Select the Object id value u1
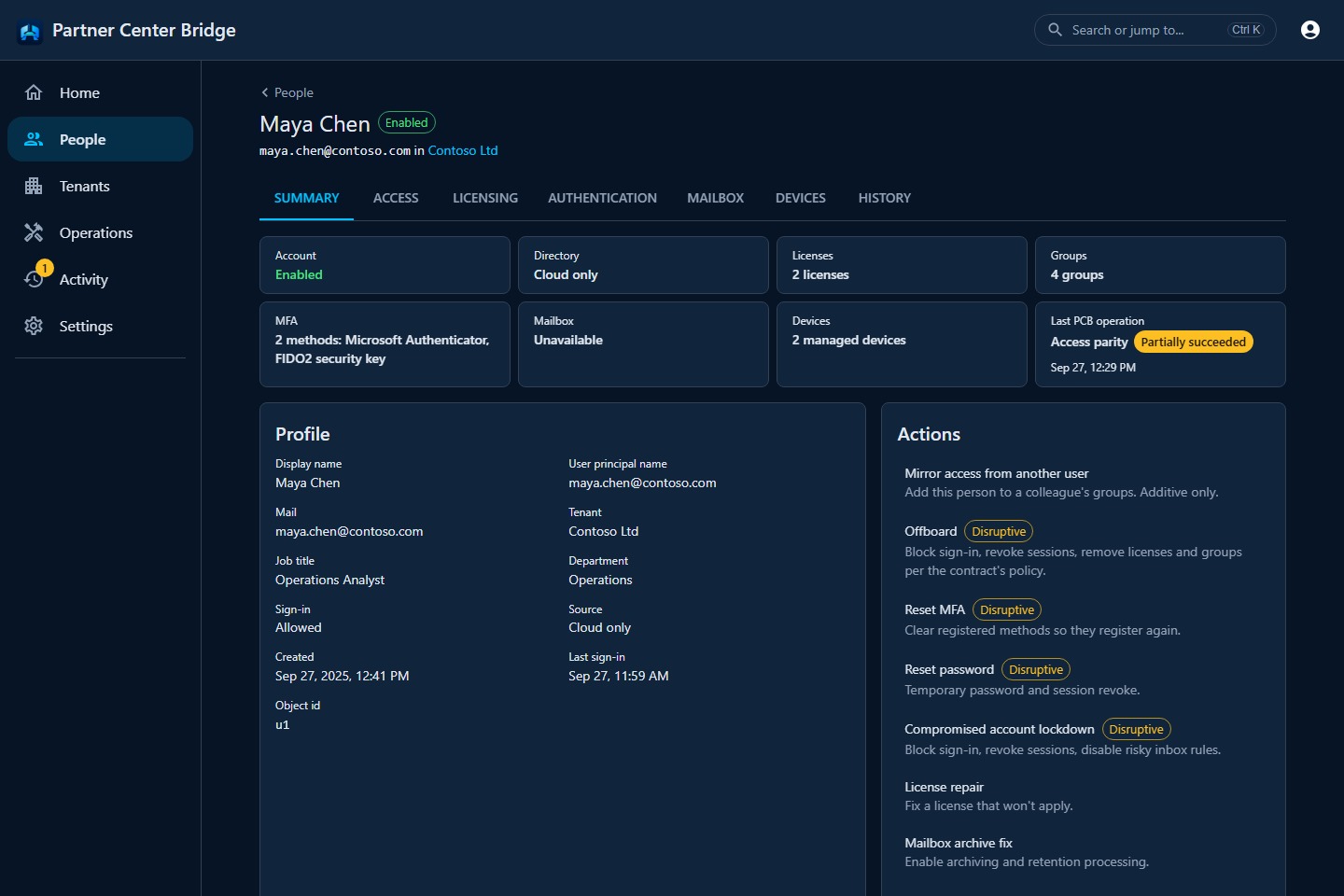Image resolution: width=1344 pixels, height=896 pixels. click(x=282, y=725)
